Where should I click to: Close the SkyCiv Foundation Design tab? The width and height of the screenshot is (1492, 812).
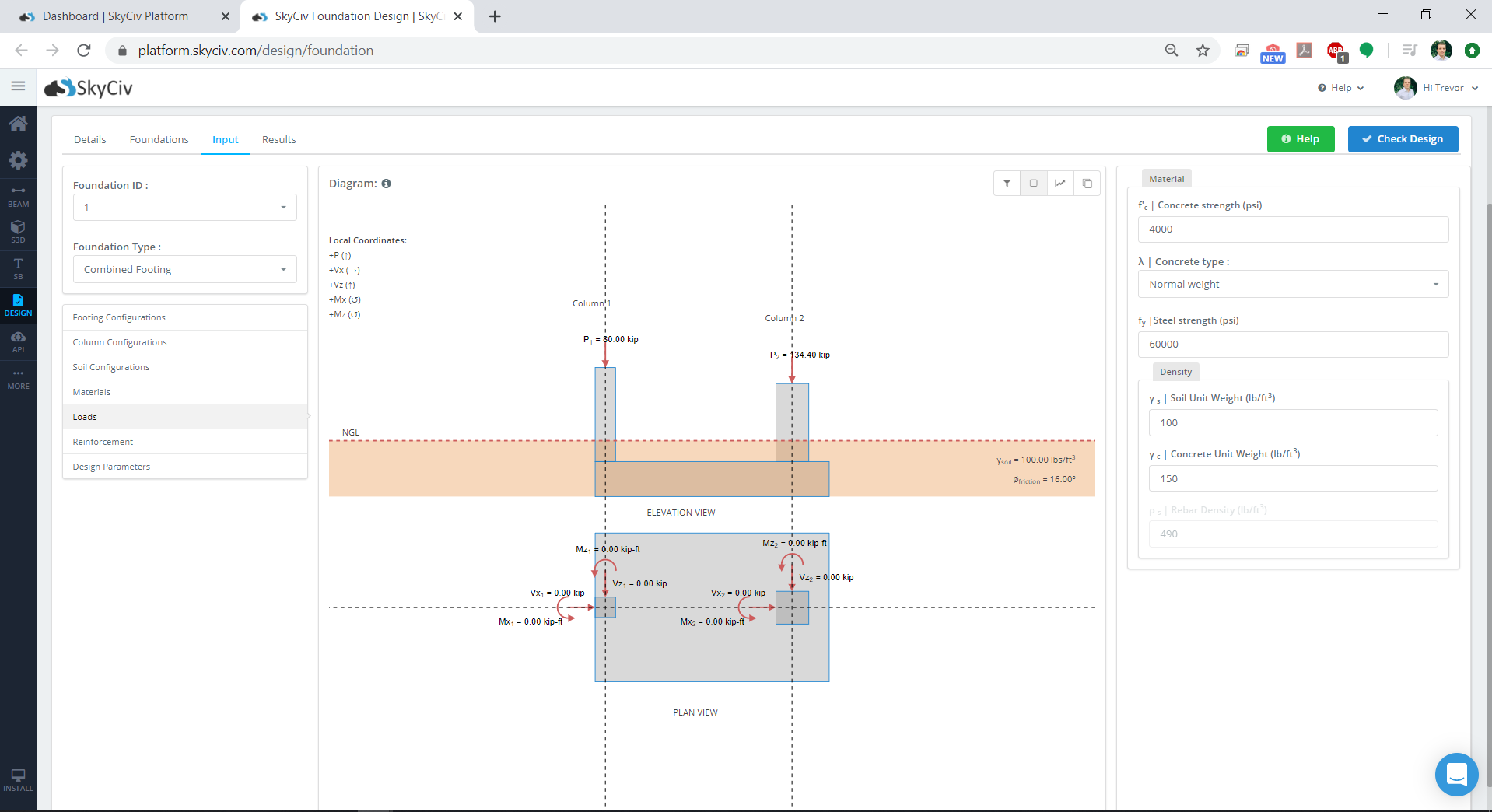click(x=458, y=16)
